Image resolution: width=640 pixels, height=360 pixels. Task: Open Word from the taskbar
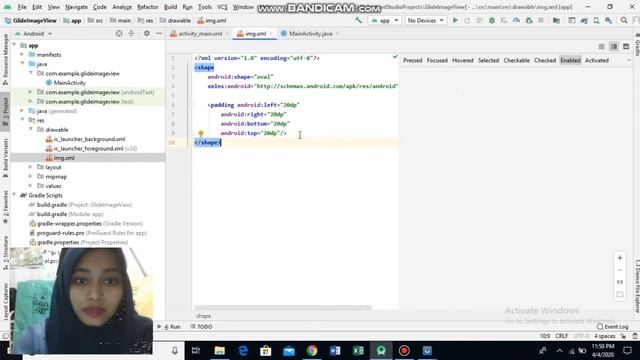click(x=335, y=351)
